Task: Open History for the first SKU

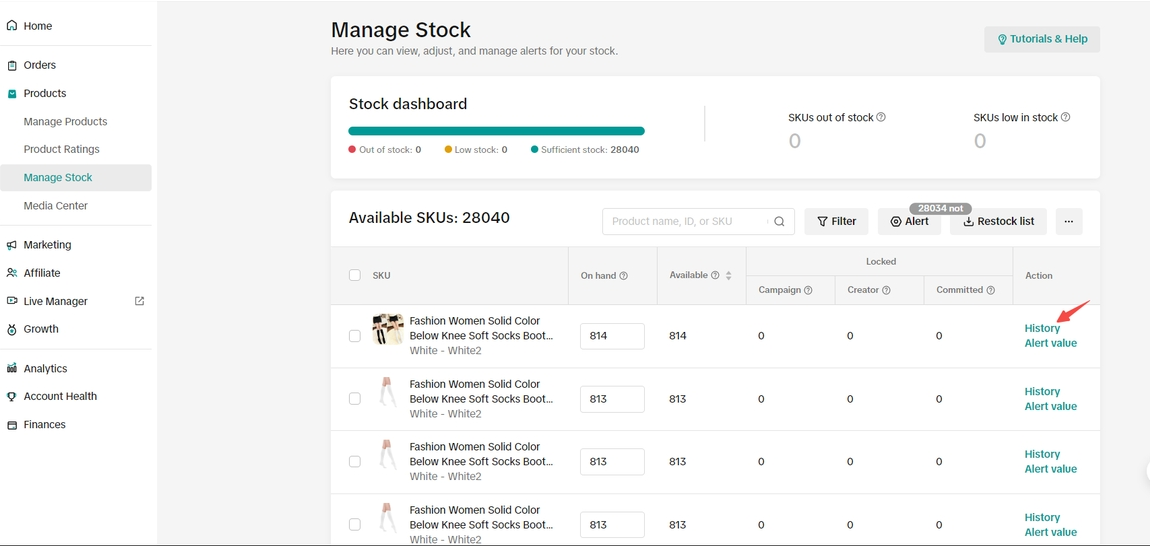Action: point(1042,328)
